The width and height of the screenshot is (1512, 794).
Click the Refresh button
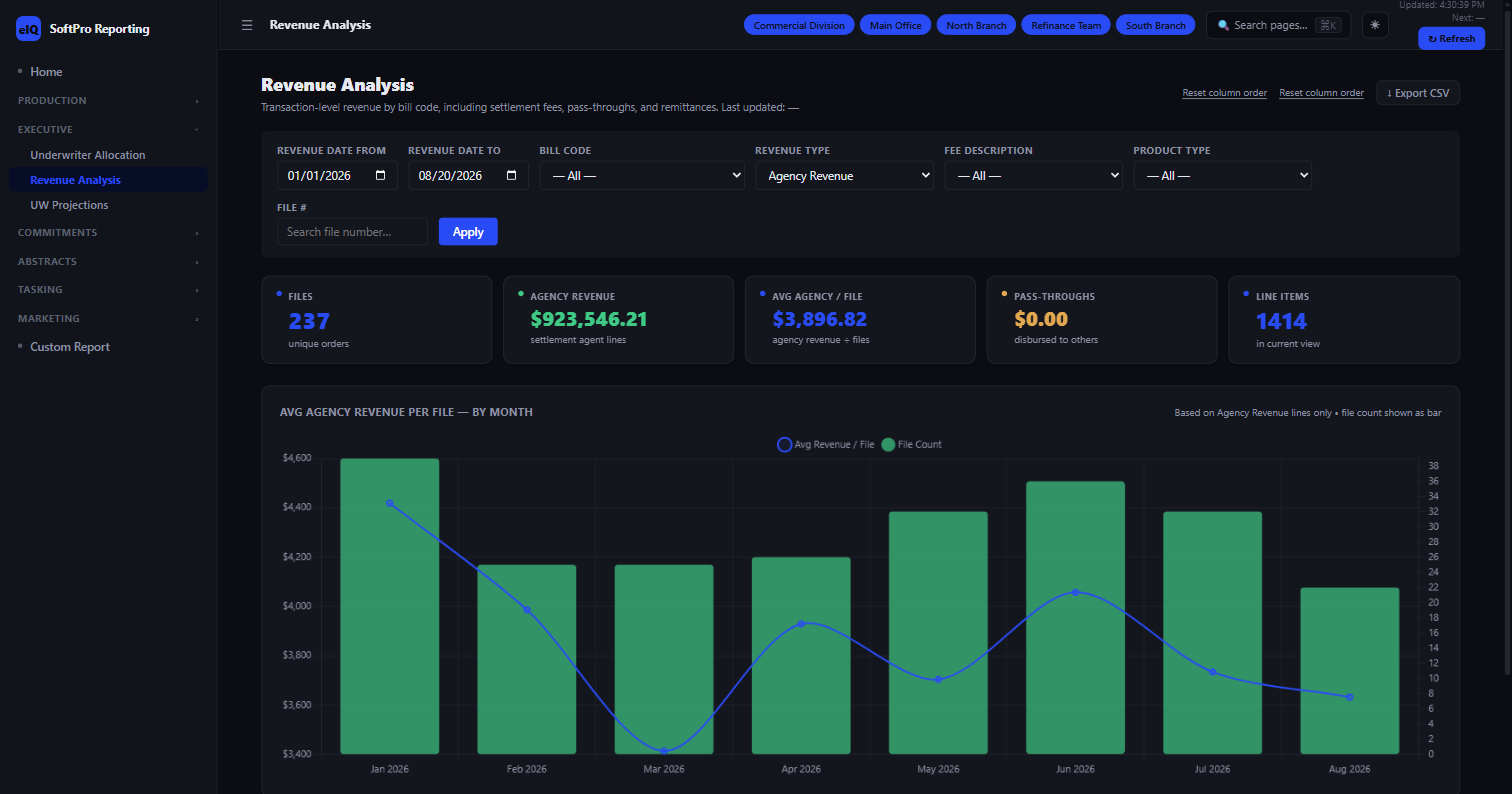[x=1451, y=38]
